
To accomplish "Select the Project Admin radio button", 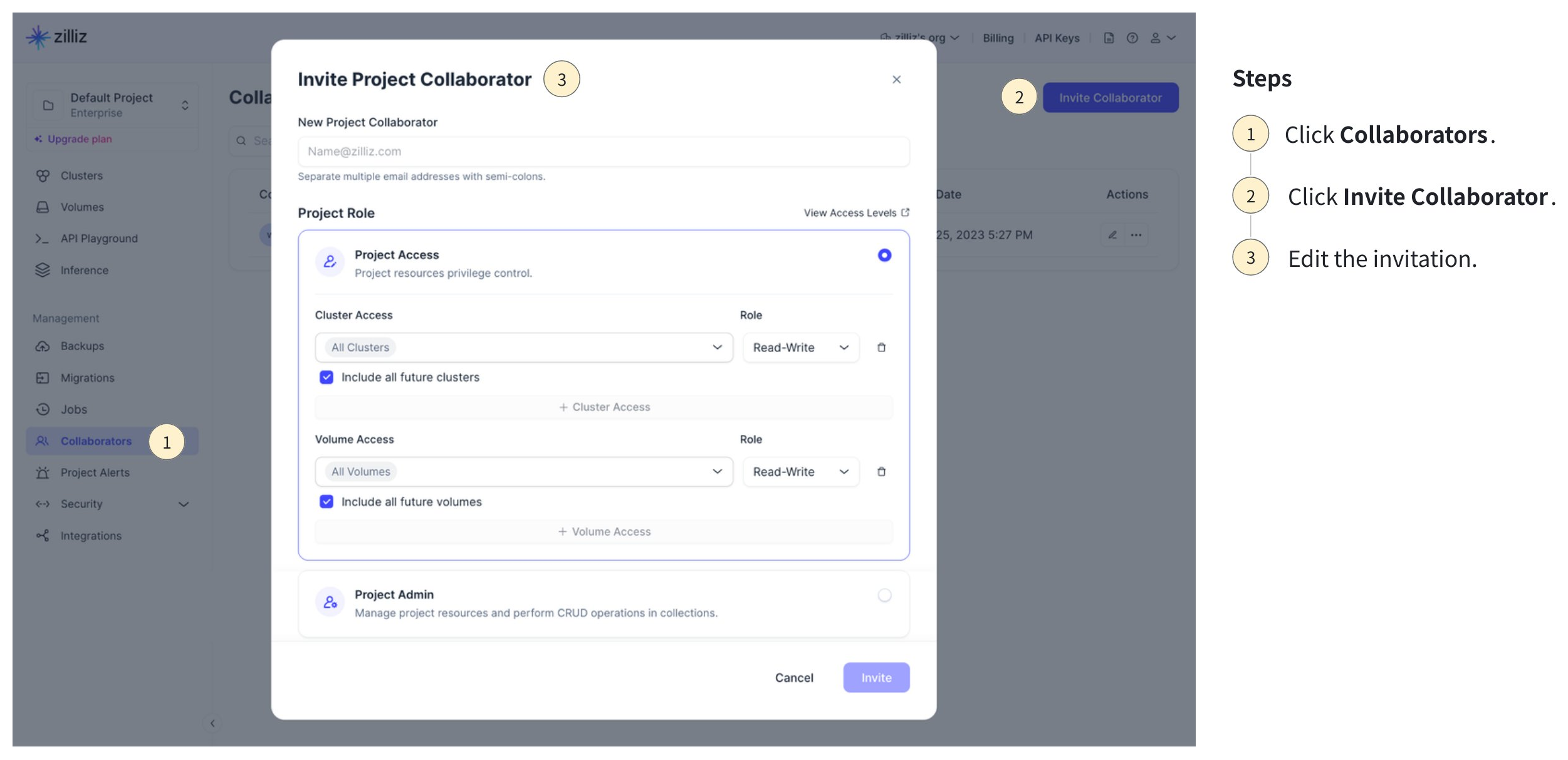I will pos(884,595).
